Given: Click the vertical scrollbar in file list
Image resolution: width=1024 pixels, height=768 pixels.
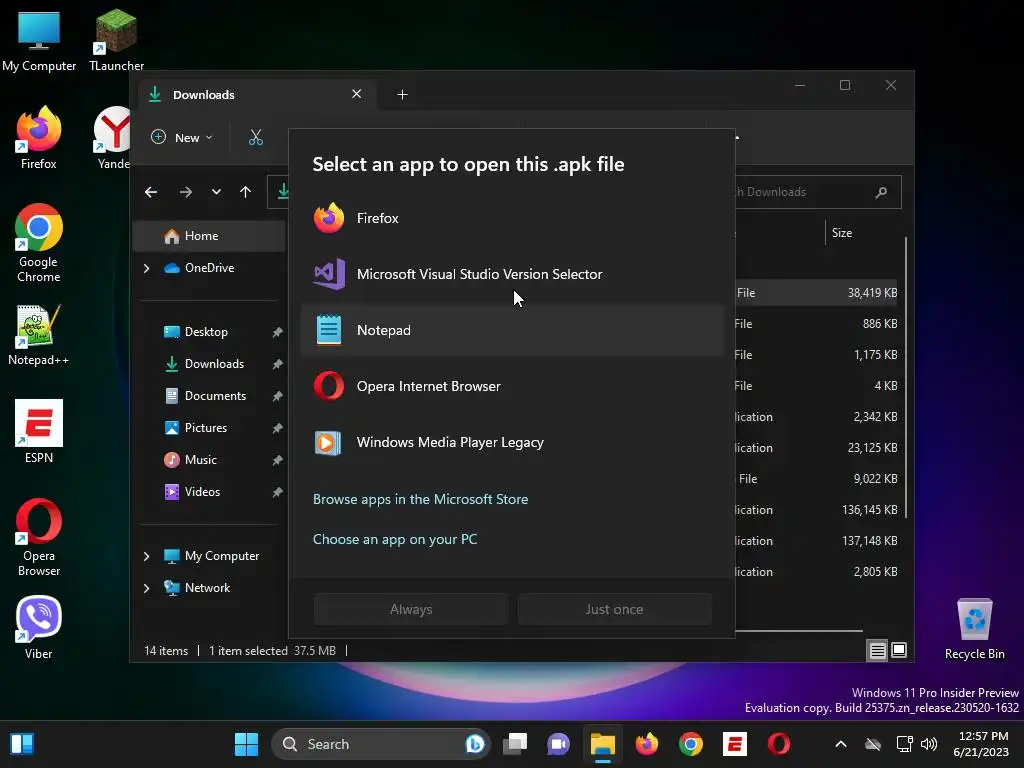Looking at the screenshot, I should pyautogui.click(x=906, y=379).
